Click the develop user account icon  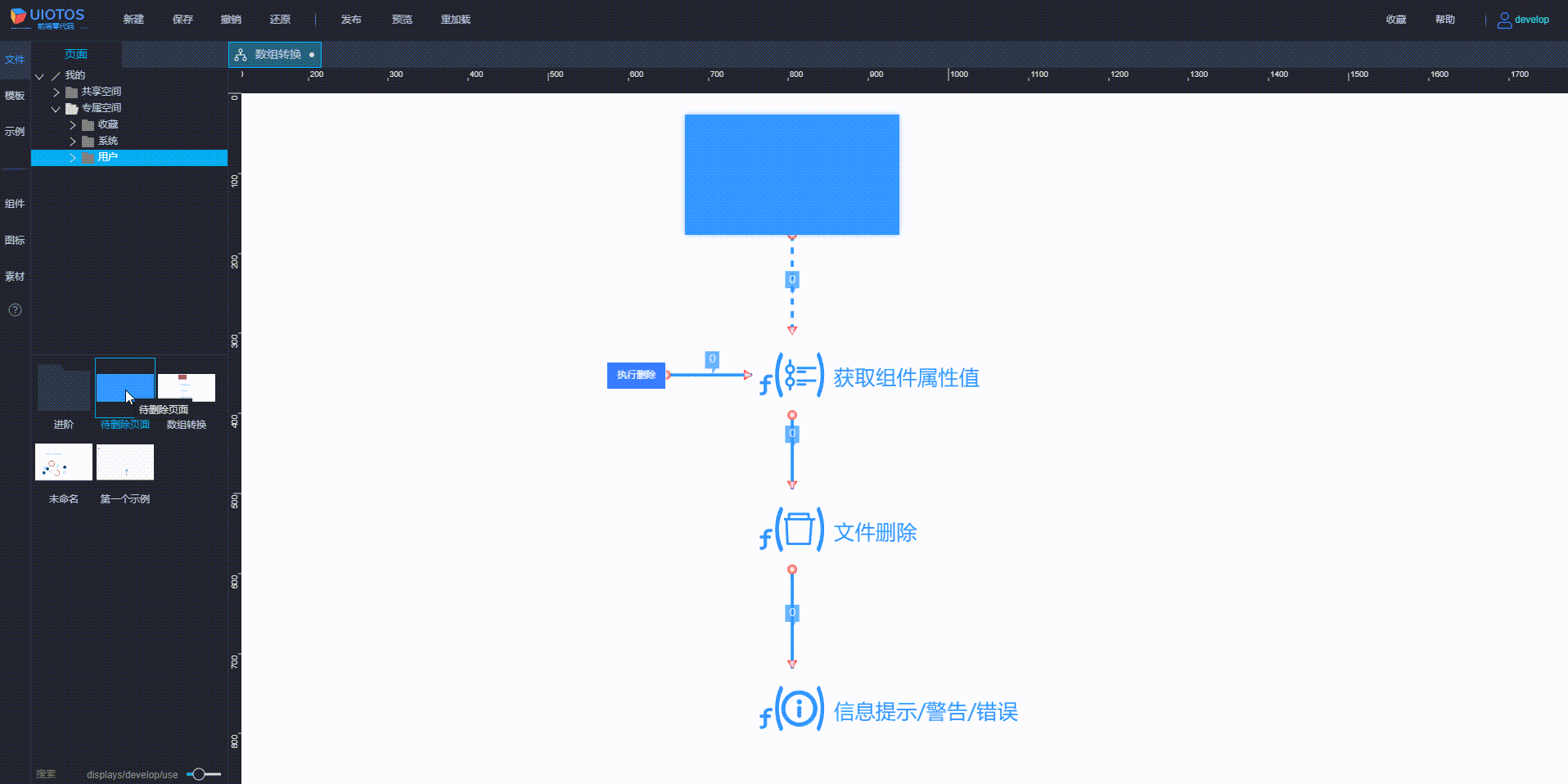click(x=1504, y=20)
